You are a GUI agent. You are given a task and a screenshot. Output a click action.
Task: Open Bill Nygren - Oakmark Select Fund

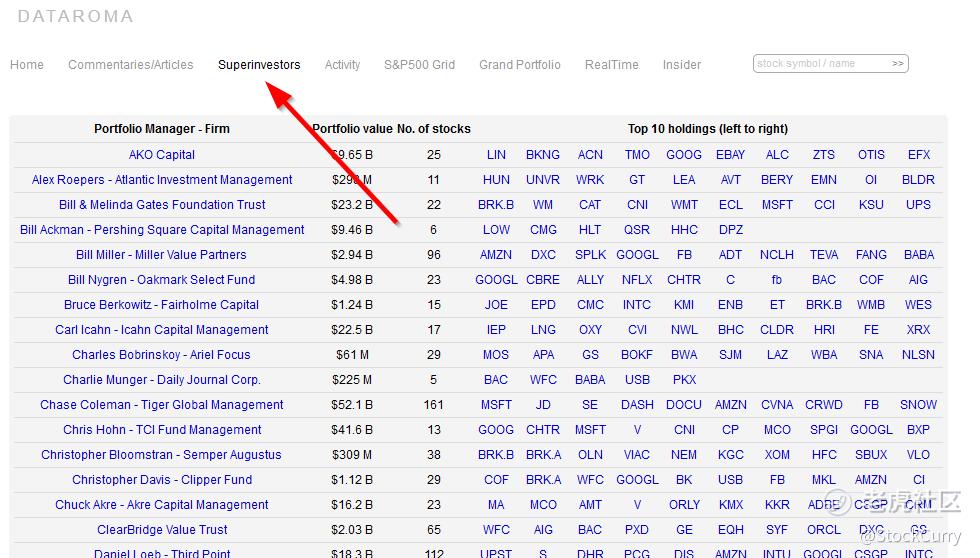pyautogui.click(x=161, y=280)
